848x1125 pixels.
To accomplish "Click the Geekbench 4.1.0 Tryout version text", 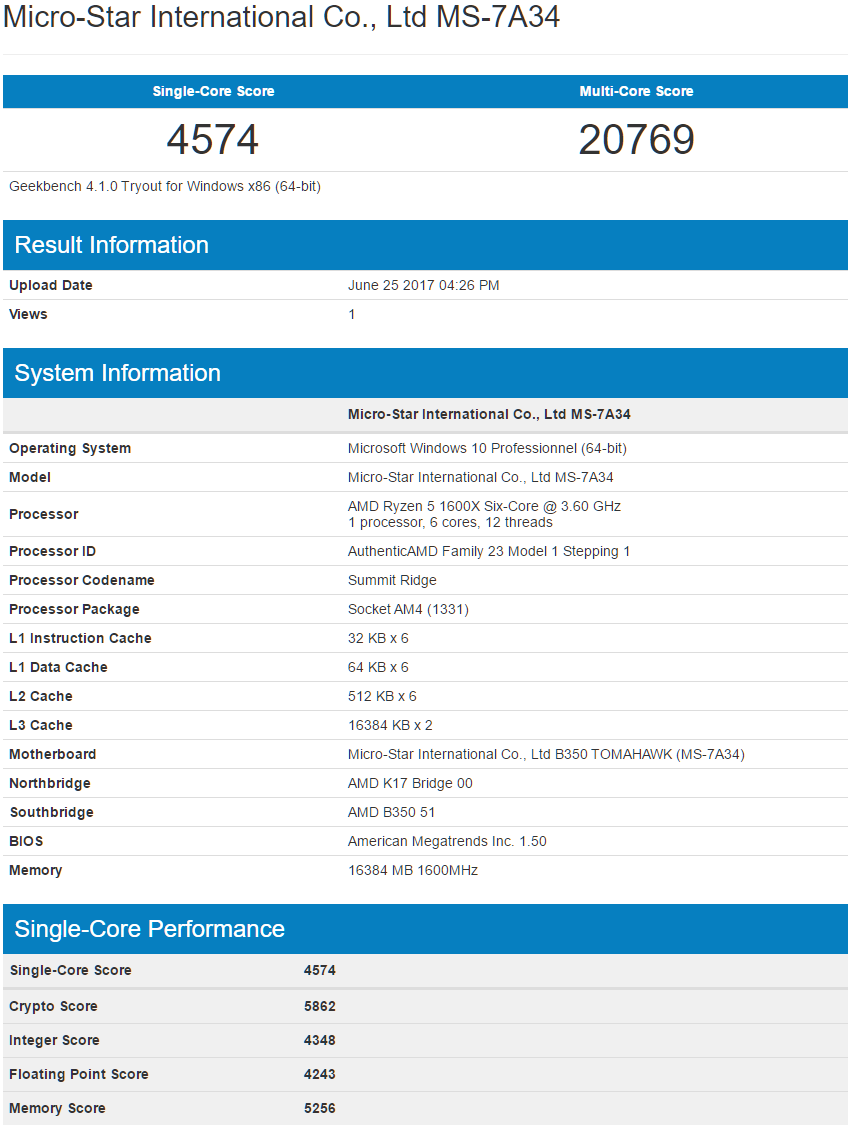I will [165, 187].
